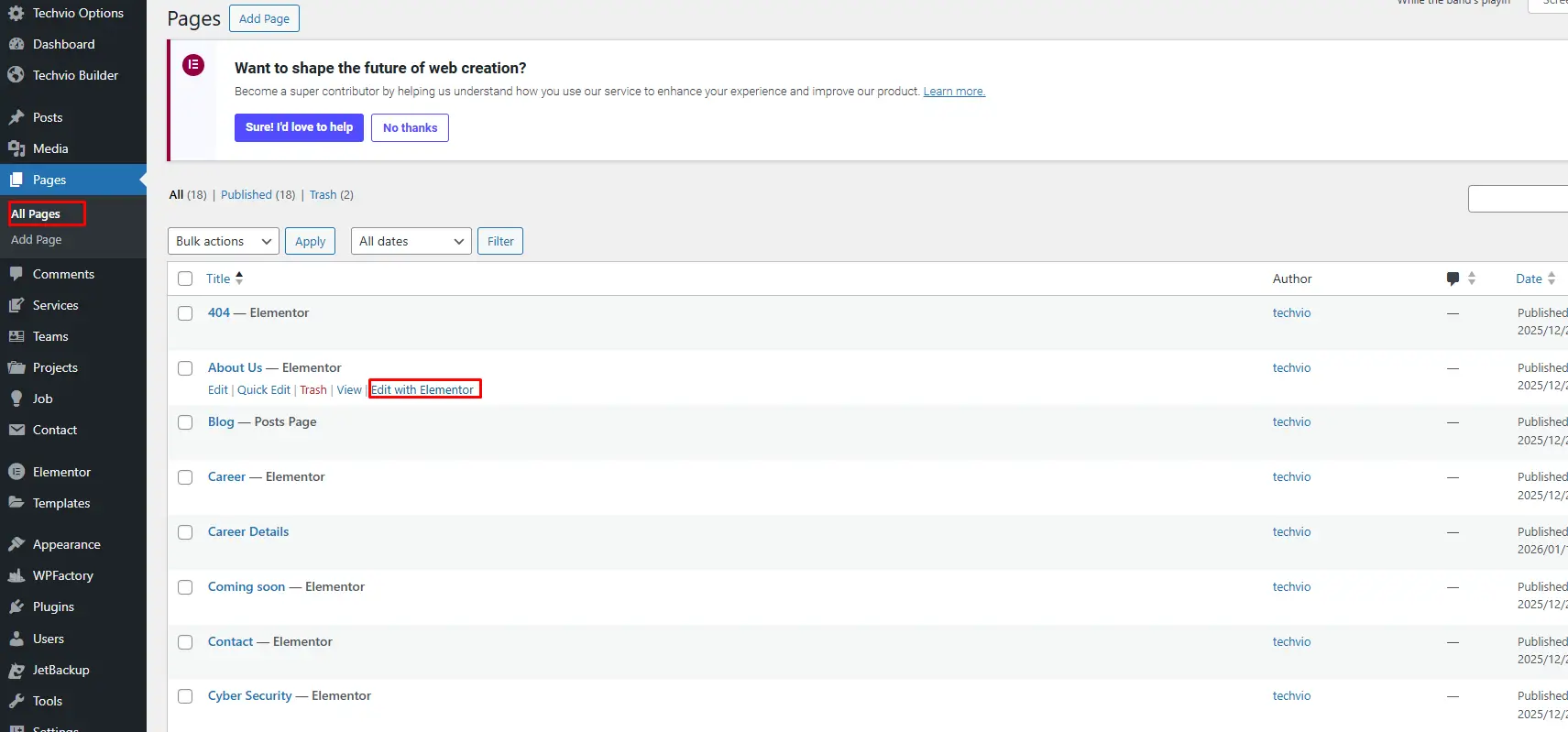
Task: Open the Settings menu item in sidebar
Action: 56,727
